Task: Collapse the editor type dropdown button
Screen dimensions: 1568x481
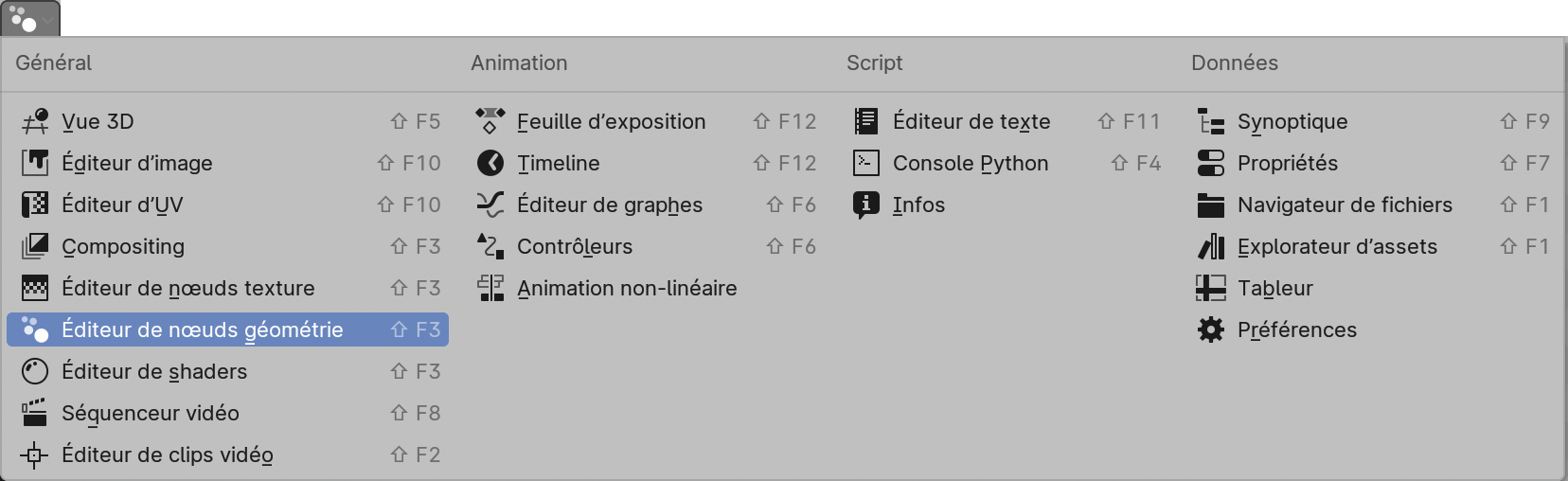Action: pyautogui.click(x=30, y=18)
